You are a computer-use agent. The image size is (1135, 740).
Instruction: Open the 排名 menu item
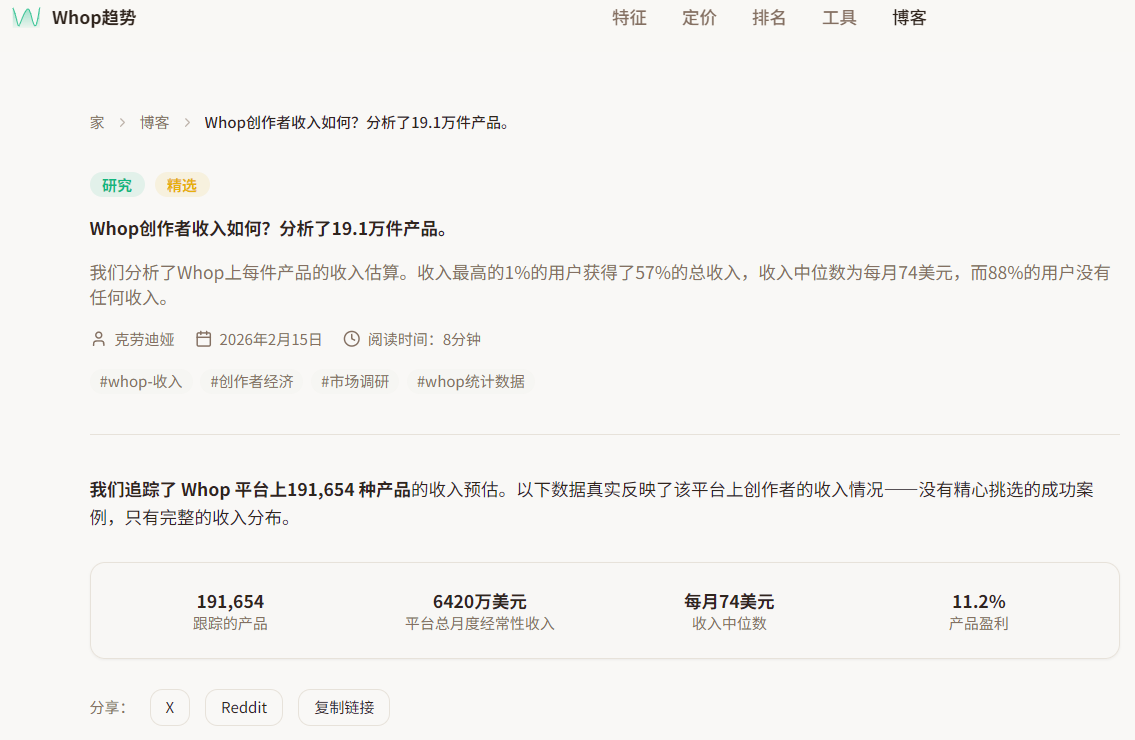click(769, 17)
